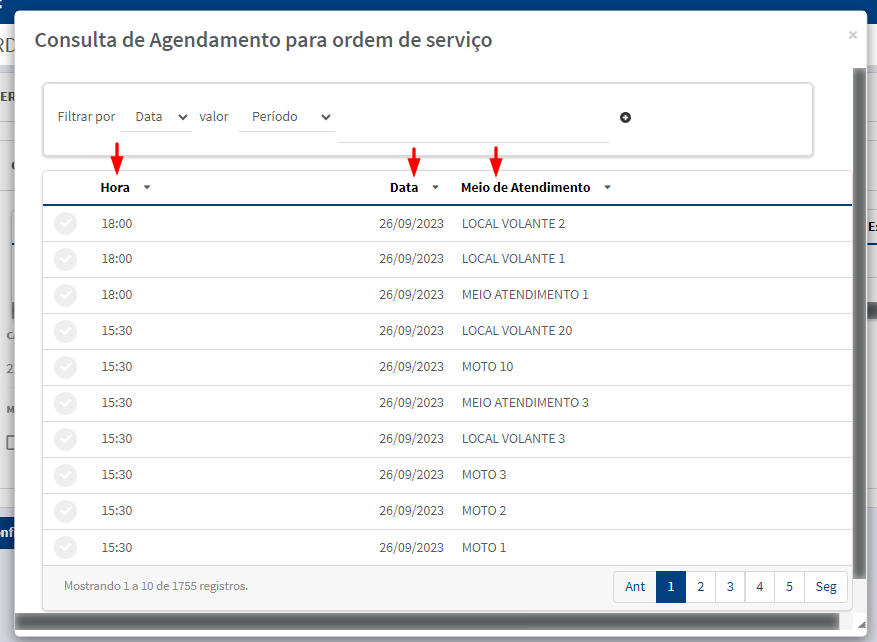The width and height of the screenshot is (877, 642).
Task: Click MOTO 10 text
Action: point(487,367)
